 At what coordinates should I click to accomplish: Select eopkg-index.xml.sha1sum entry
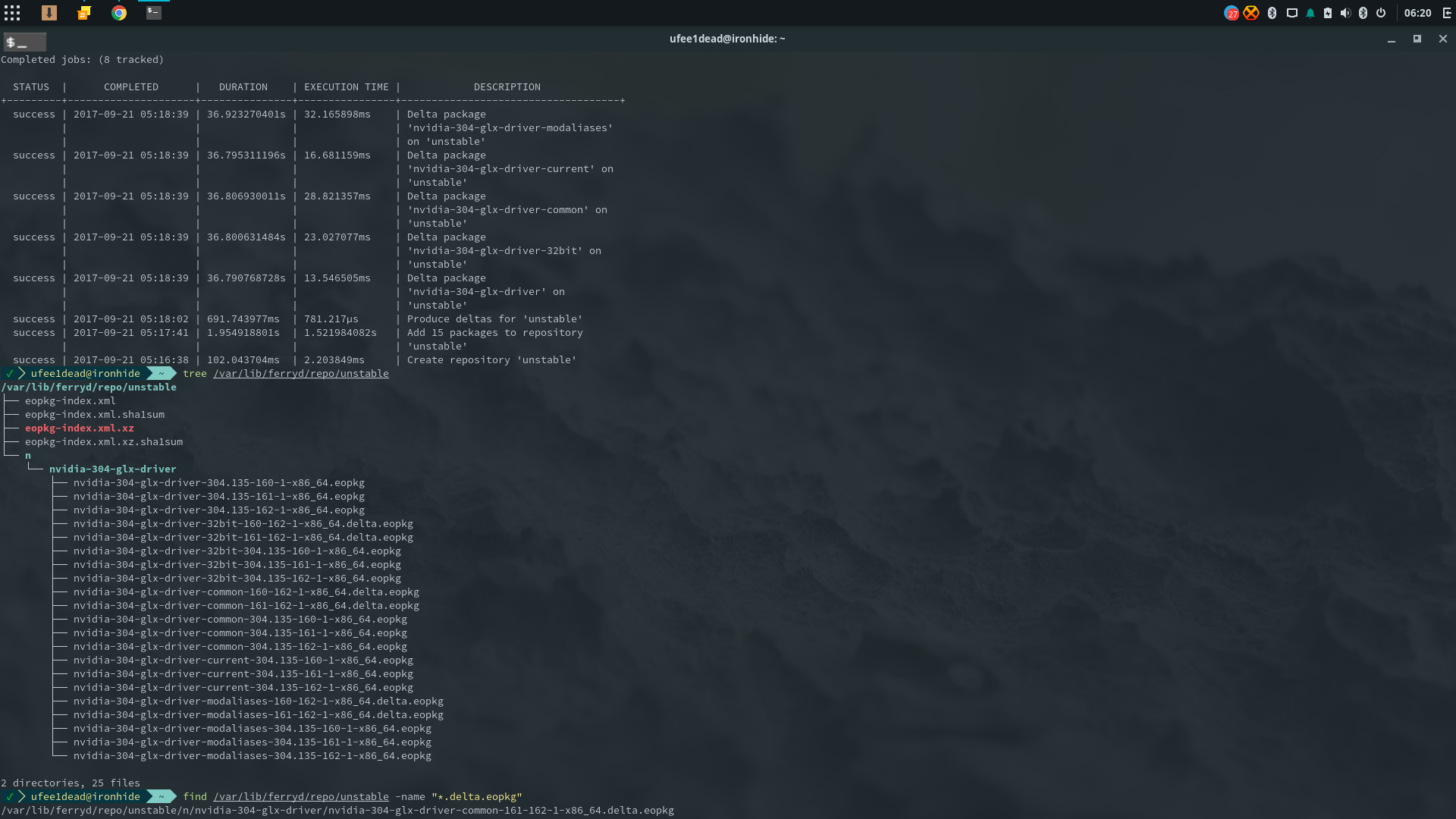95,415
